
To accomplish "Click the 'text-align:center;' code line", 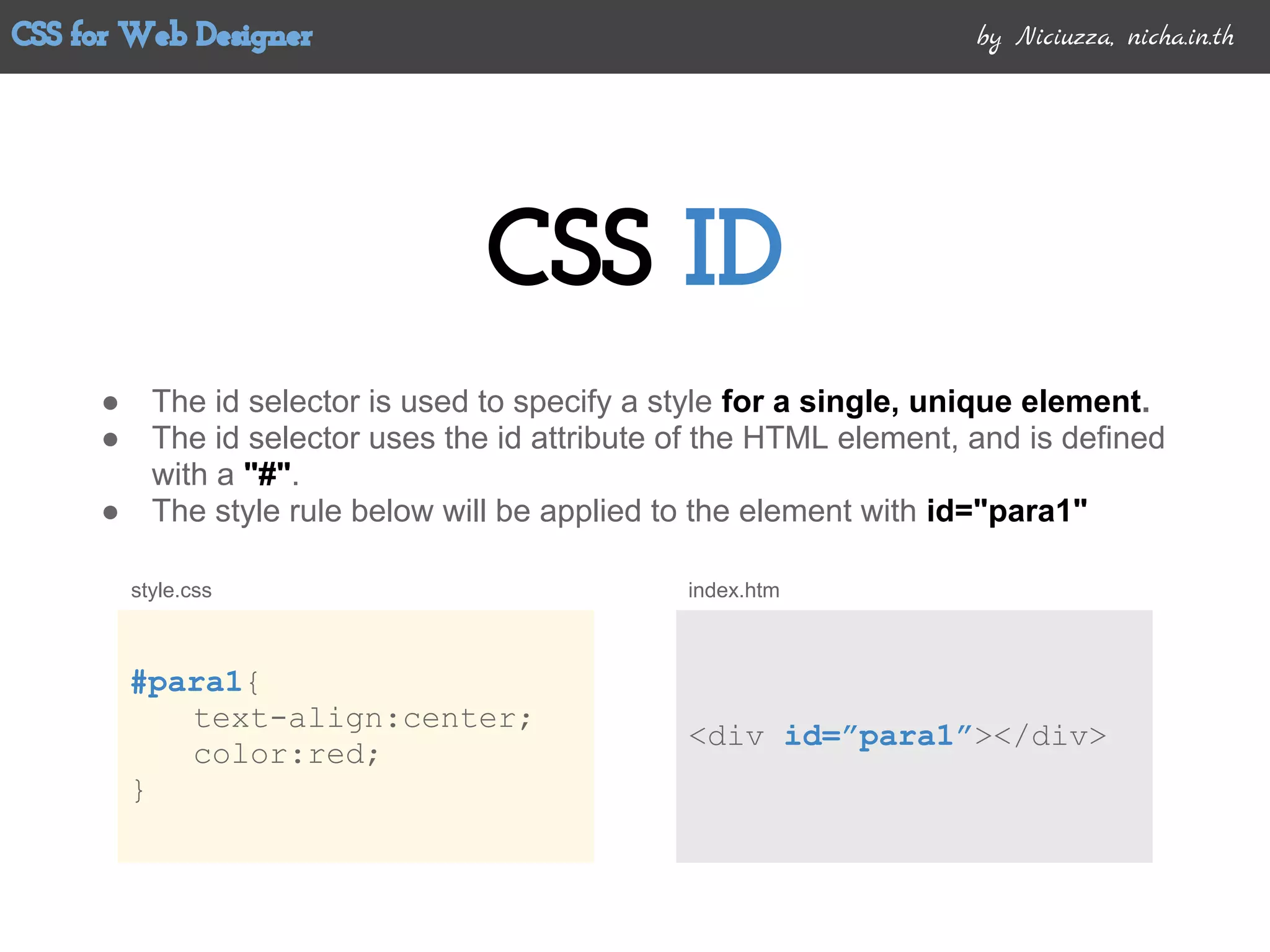I will coord(363,718).
